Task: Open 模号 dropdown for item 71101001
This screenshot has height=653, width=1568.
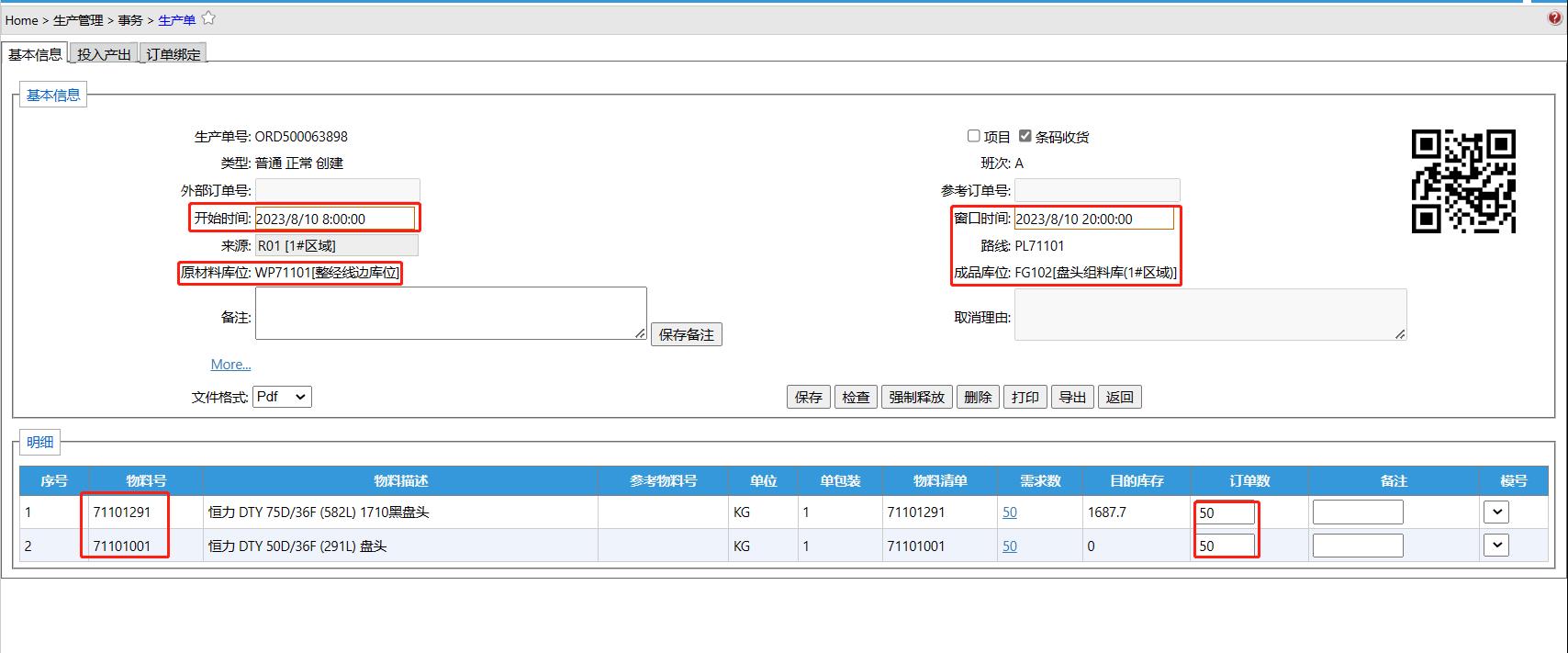Action: tap(1496, 546)
